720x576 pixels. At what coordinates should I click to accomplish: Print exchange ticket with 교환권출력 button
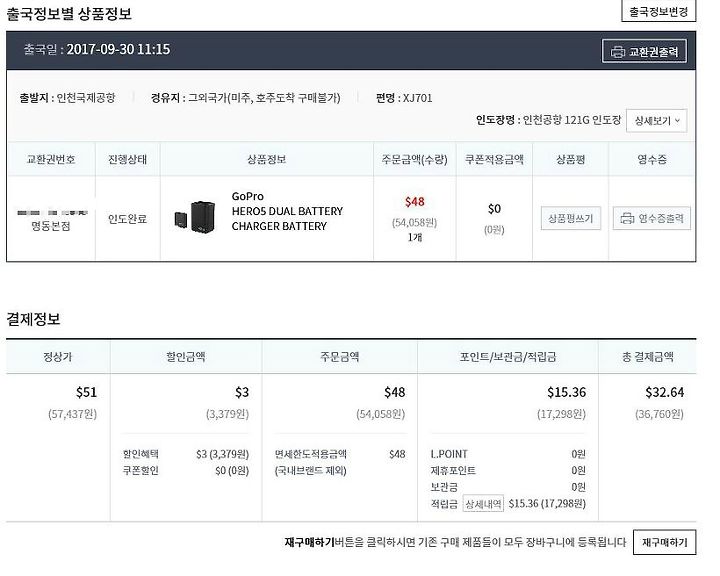point(644,51)
